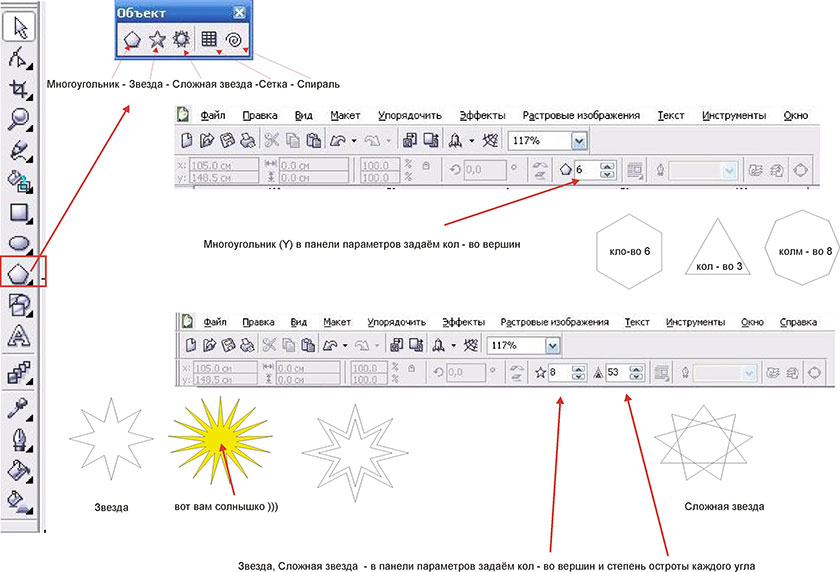Open the Справка menu in lower menu bar
The width and height of the screenshot is (840, 572).
pos(797,322)
